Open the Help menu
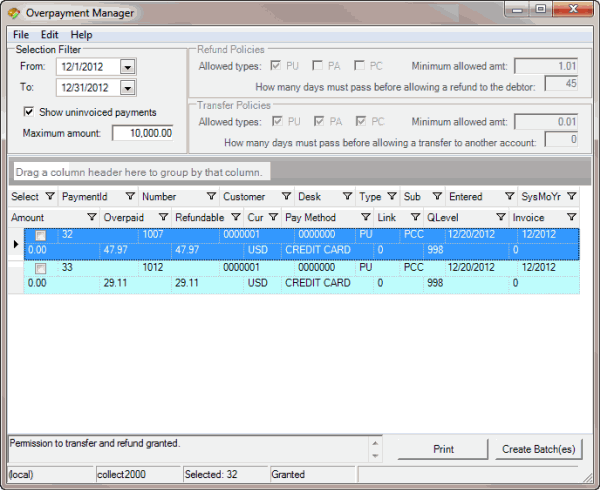Screen dimensions: 600x490 (80, 35)
